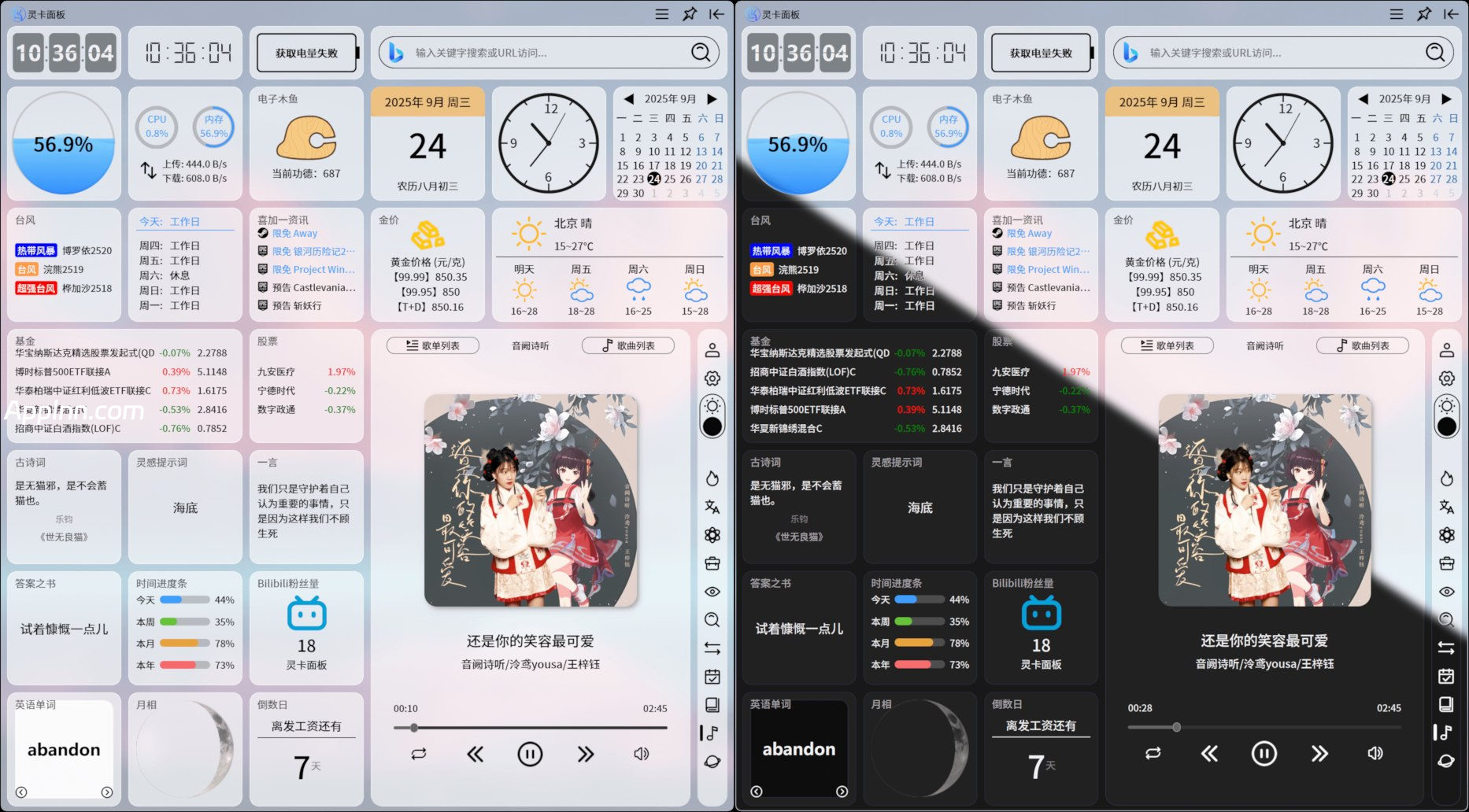Switch to the 歌单列表 playlist view

(432, 345)
